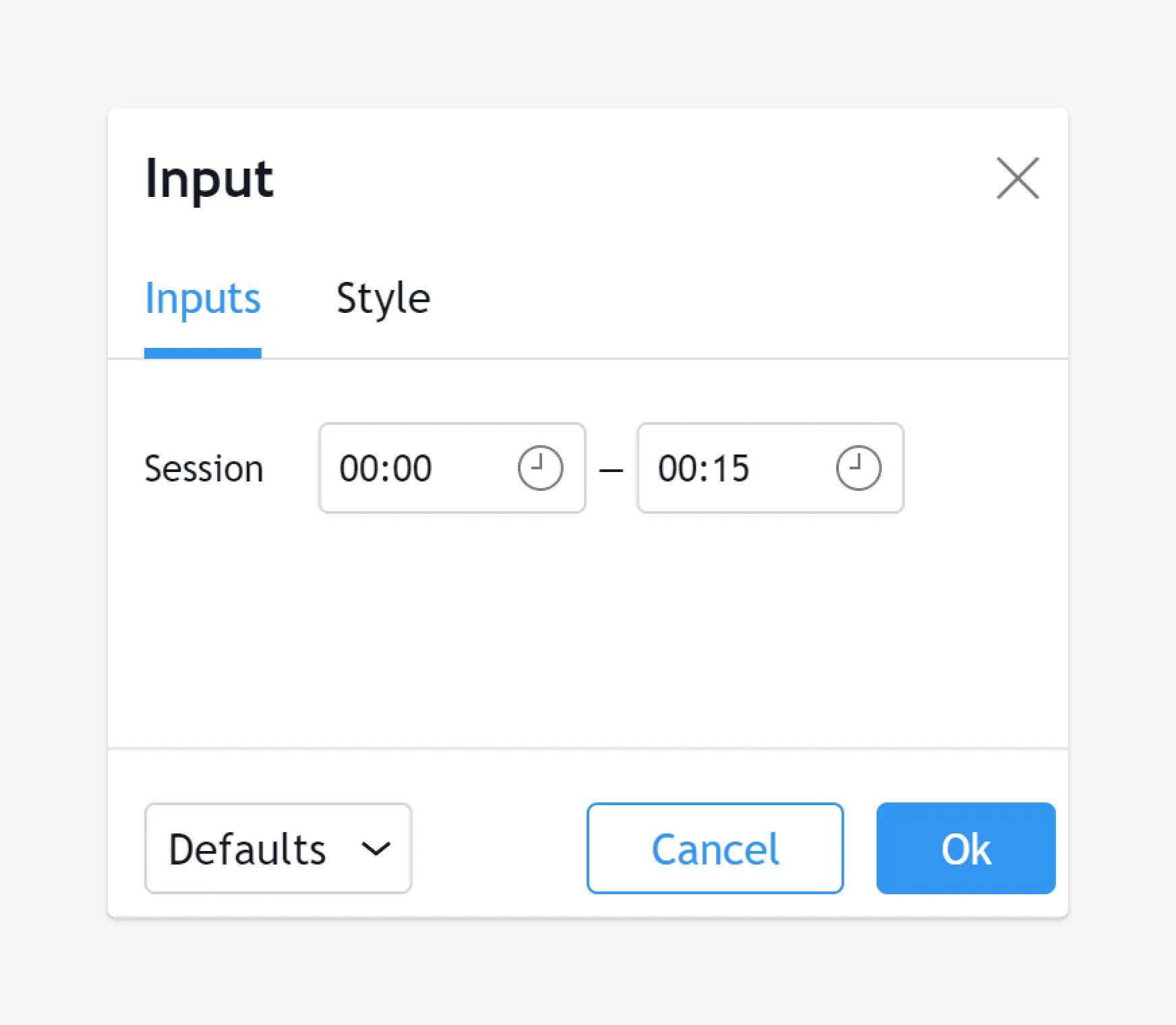
Task: Click the "Input" dialog title
Action: coord(209,179)
